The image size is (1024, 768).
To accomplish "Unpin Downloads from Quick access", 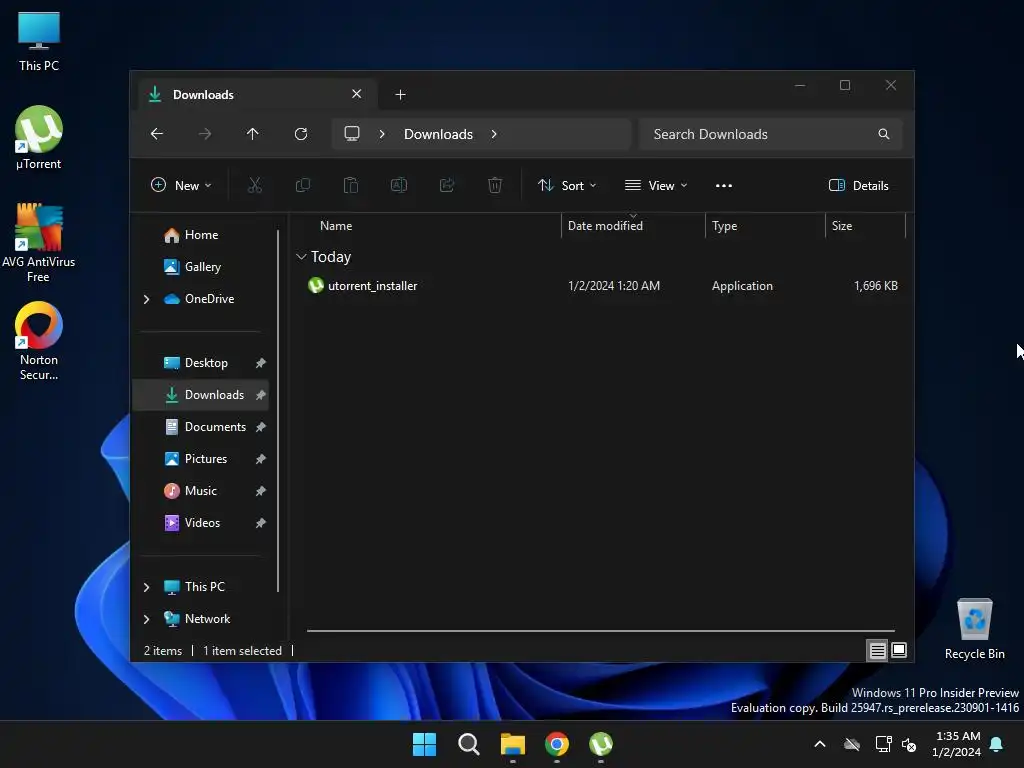I will coord(261,395).
